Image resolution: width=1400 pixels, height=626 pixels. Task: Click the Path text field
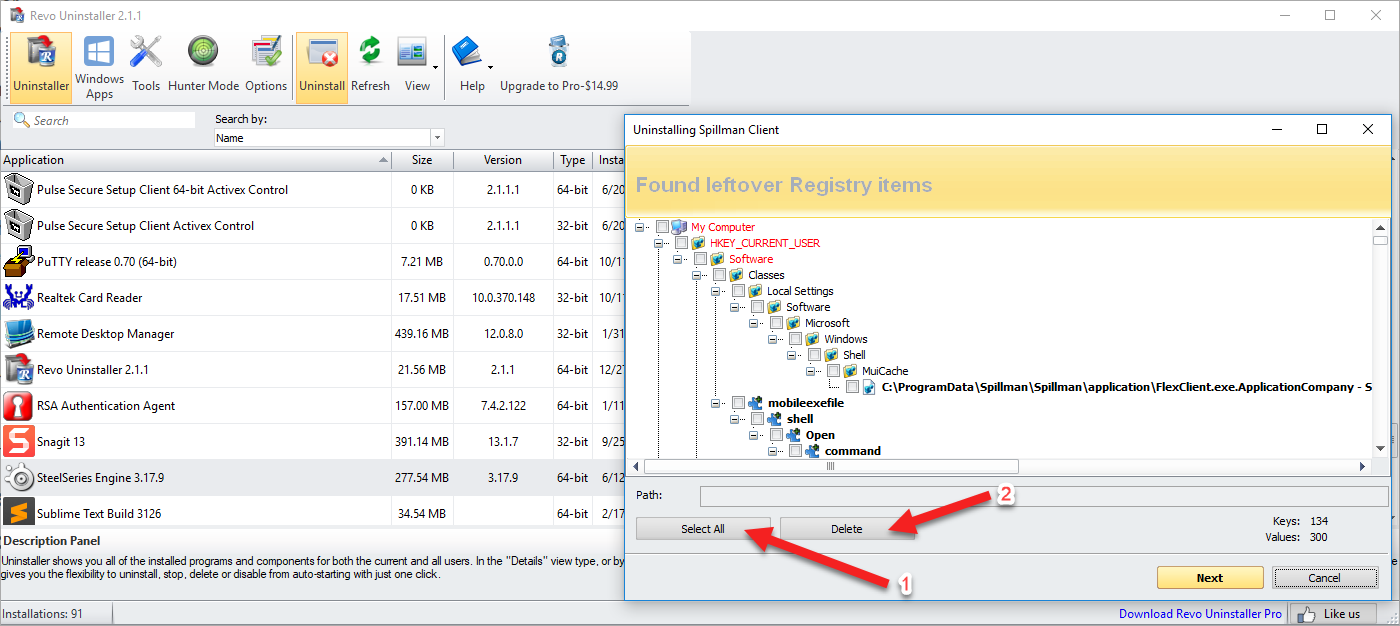1044,496
